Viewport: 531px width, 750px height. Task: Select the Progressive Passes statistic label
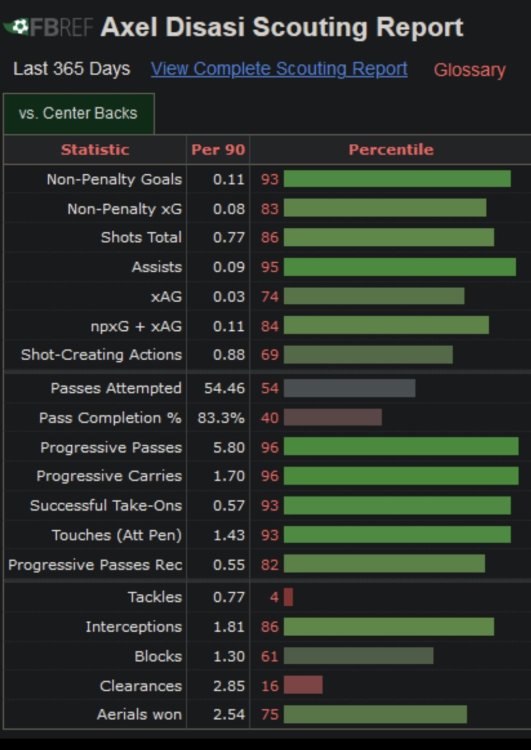pyautogui.click(x=111, y=447)
